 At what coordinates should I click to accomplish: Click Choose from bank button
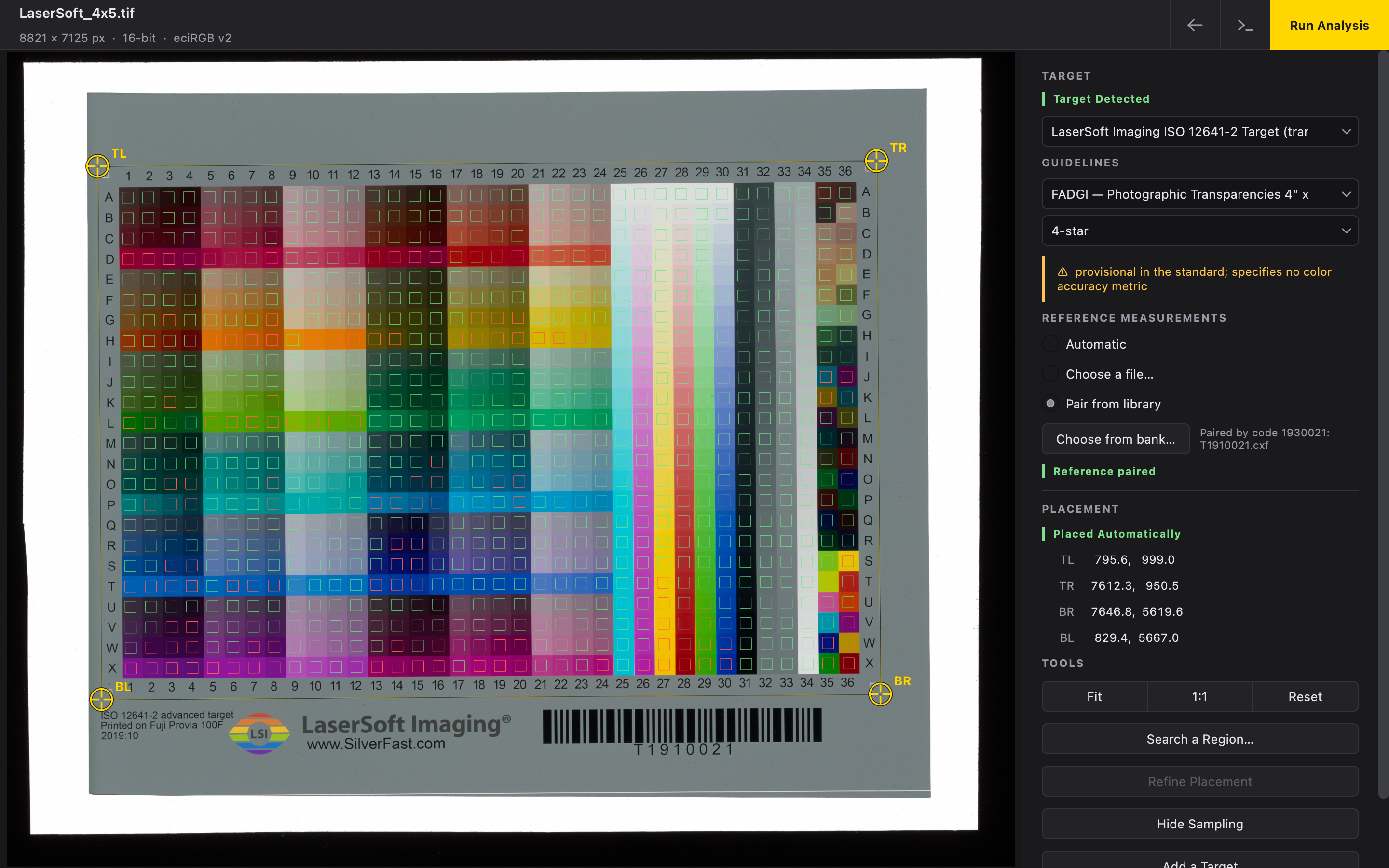1115,439
